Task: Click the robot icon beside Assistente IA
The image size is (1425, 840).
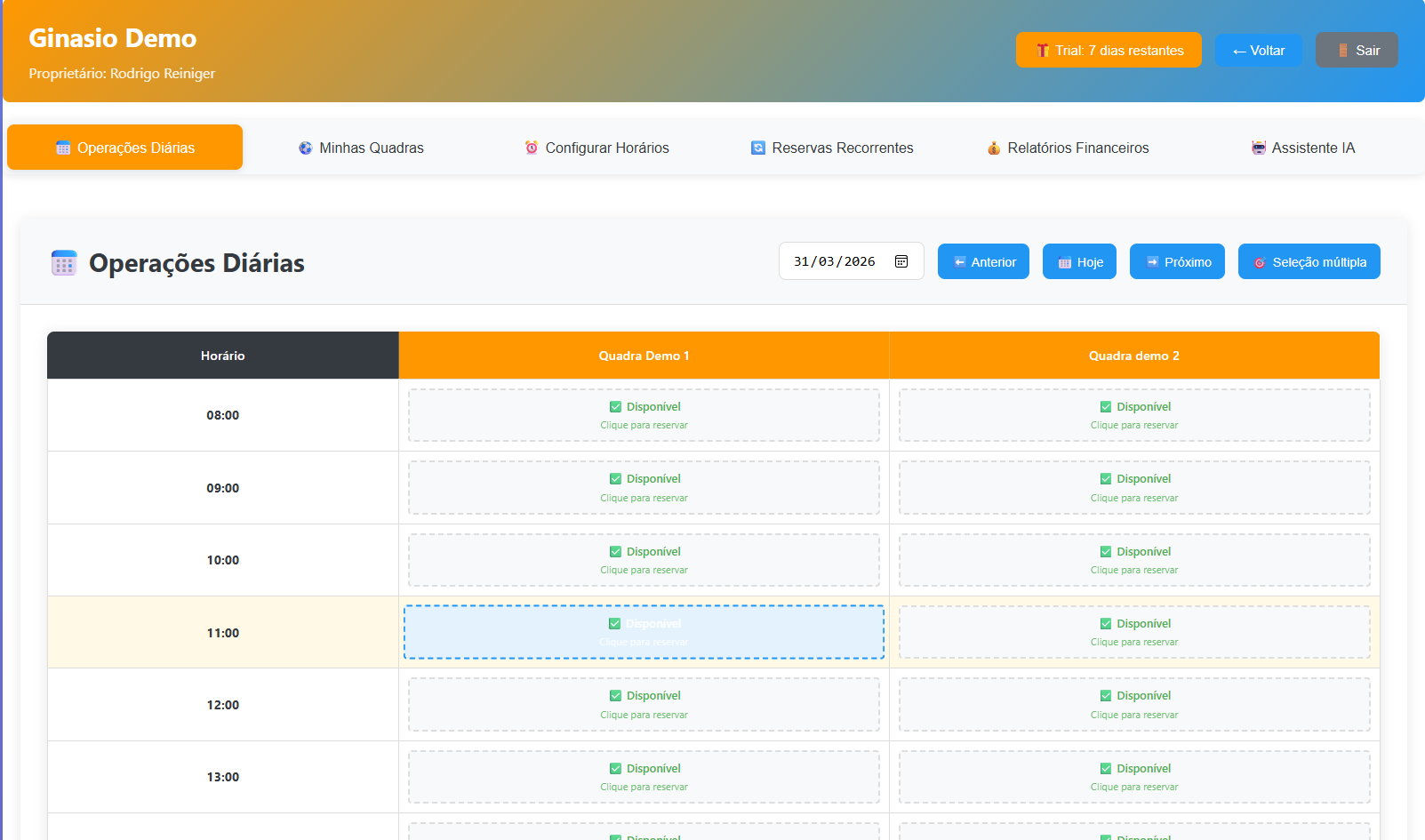Action: coord(1258,148)
